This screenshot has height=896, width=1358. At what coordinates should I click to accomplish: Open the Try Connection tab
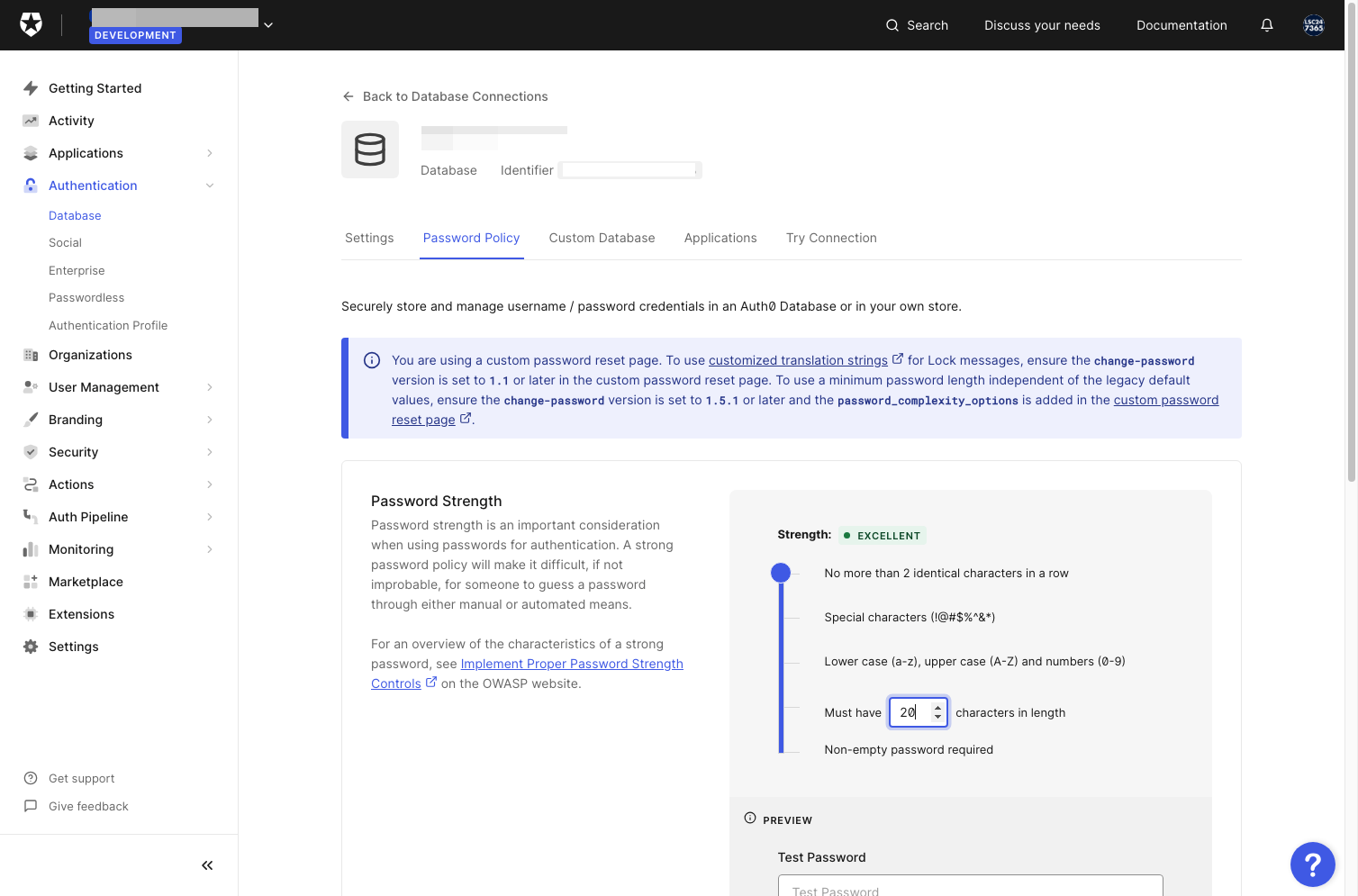[831, 238]
